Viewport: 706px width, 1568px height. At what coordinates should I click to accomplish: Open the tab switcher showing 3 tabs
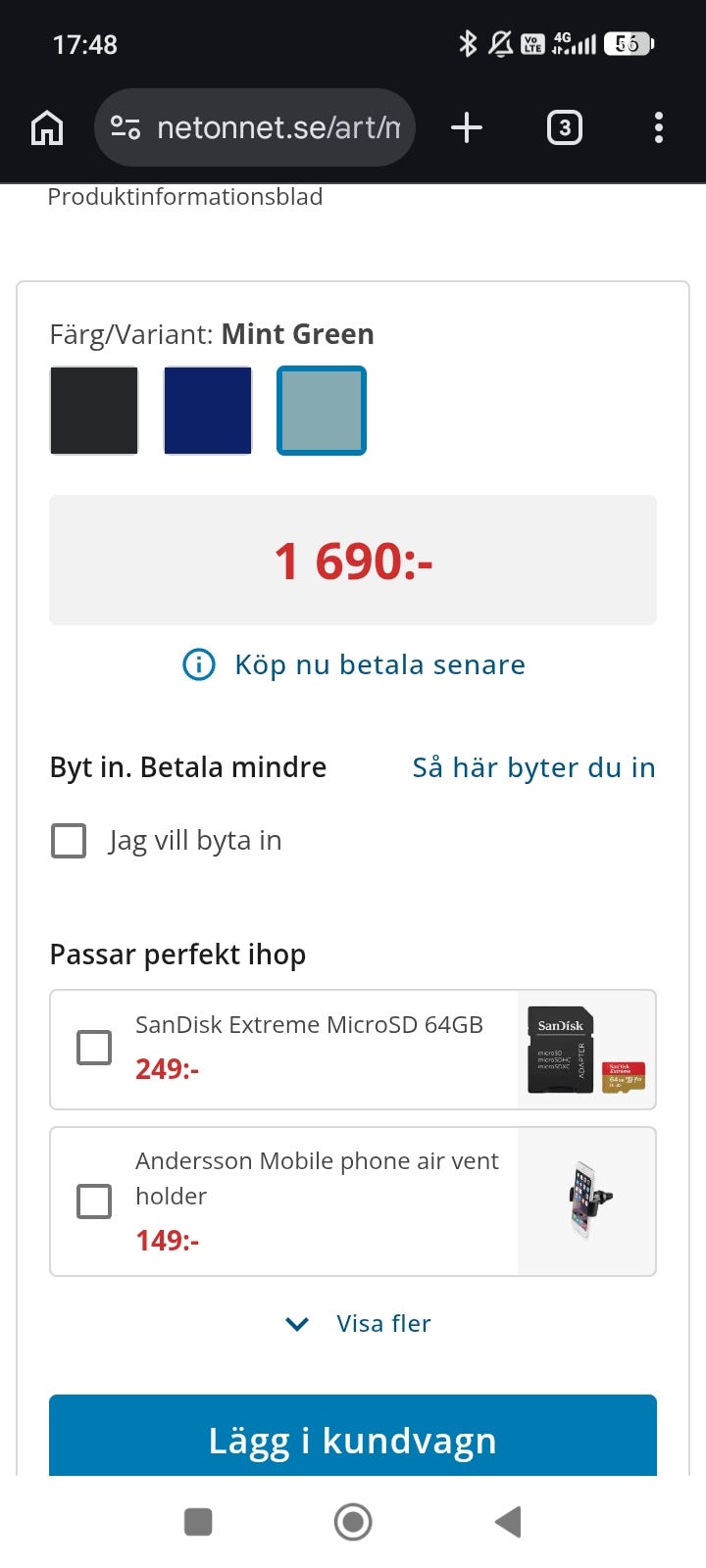point(564,128)
